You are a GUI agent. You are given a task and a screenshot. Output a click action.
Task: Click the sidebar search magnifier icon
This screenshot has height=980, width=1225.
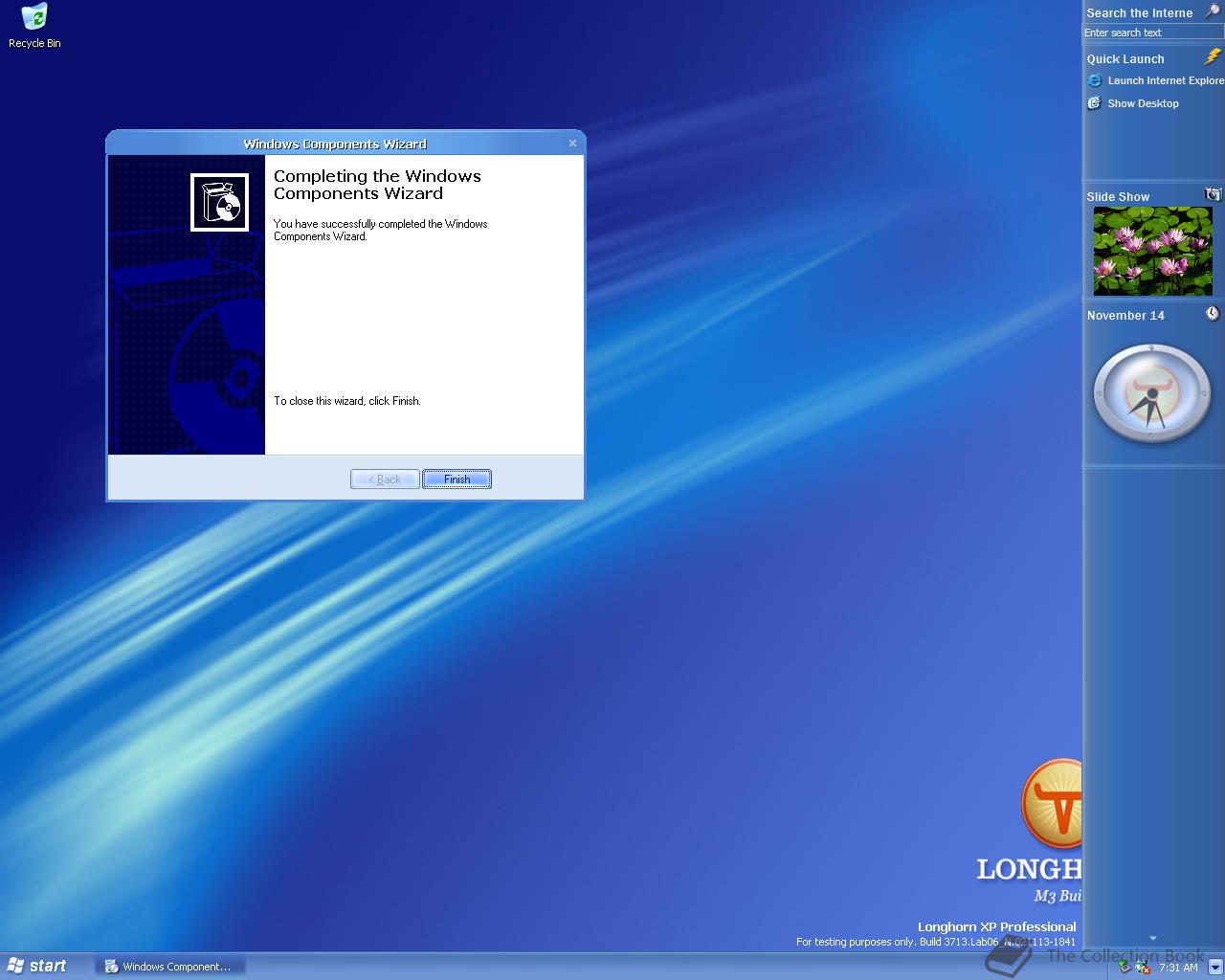[1212, 11]
